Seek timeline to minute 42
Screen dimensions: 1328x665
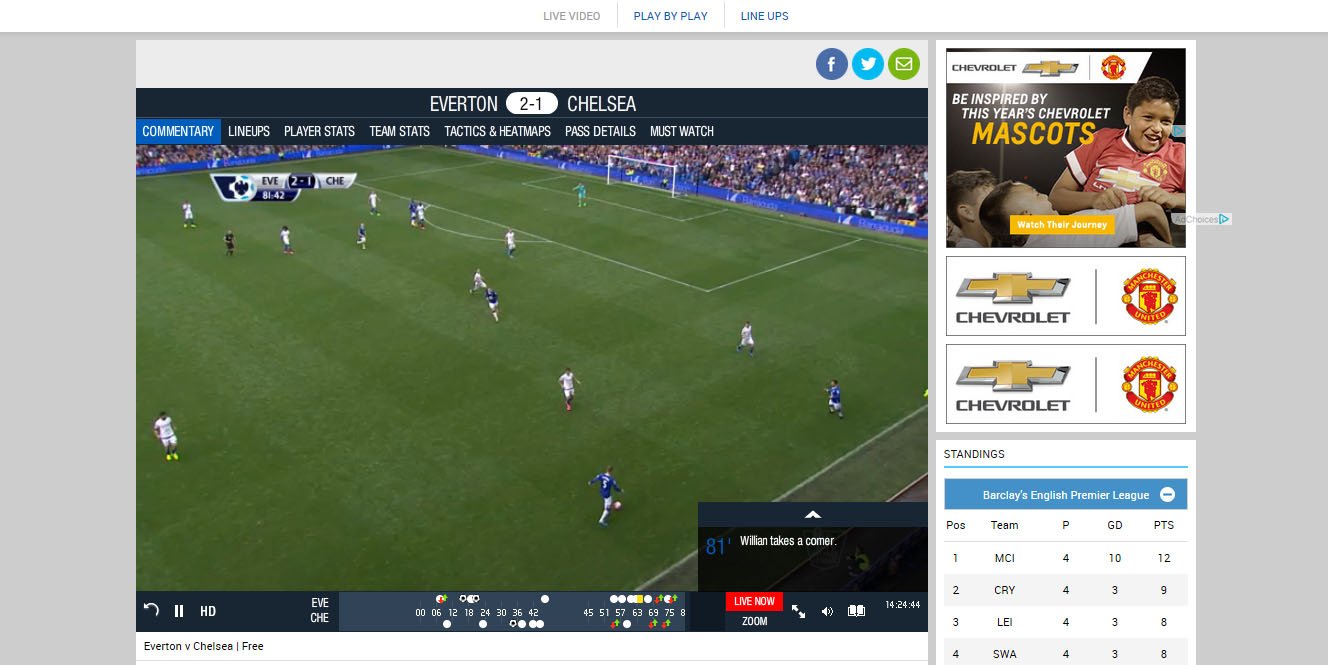pos(533,613)
